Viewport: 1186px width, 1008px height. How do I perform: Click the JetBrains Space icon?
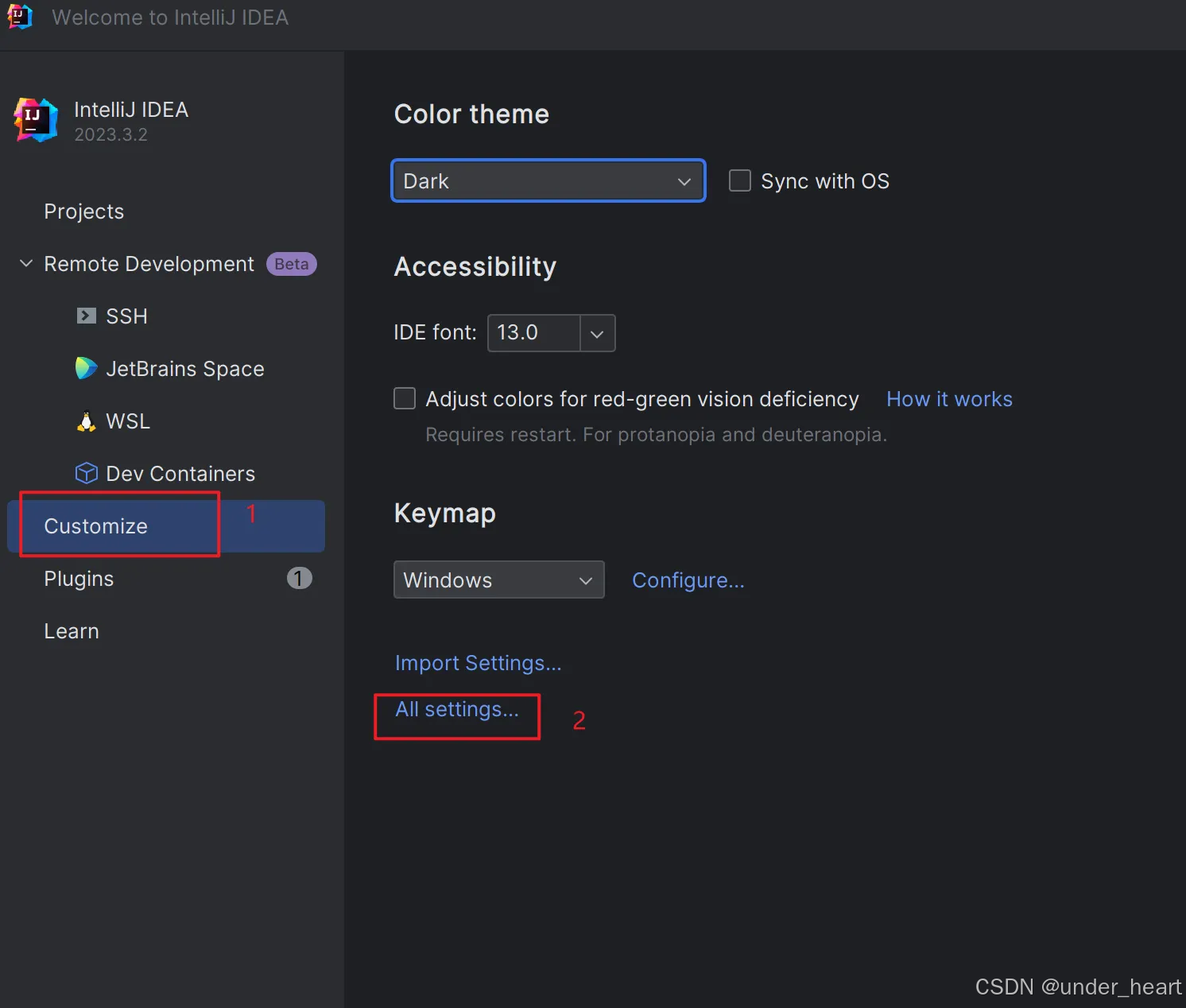click(x=86, y=368)
